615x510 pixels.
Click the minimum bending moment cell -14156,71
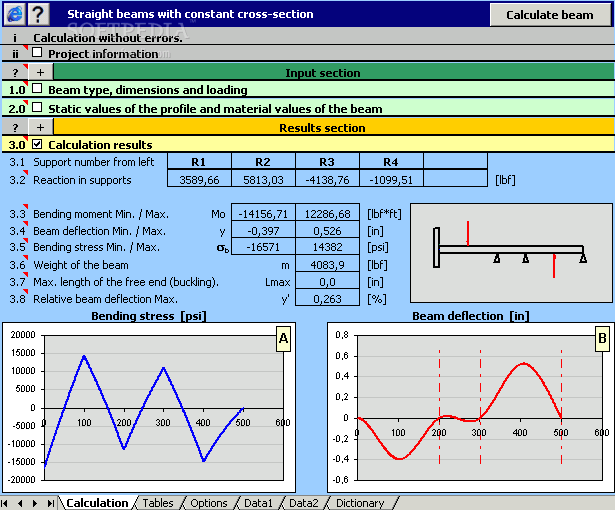(263, 214)
